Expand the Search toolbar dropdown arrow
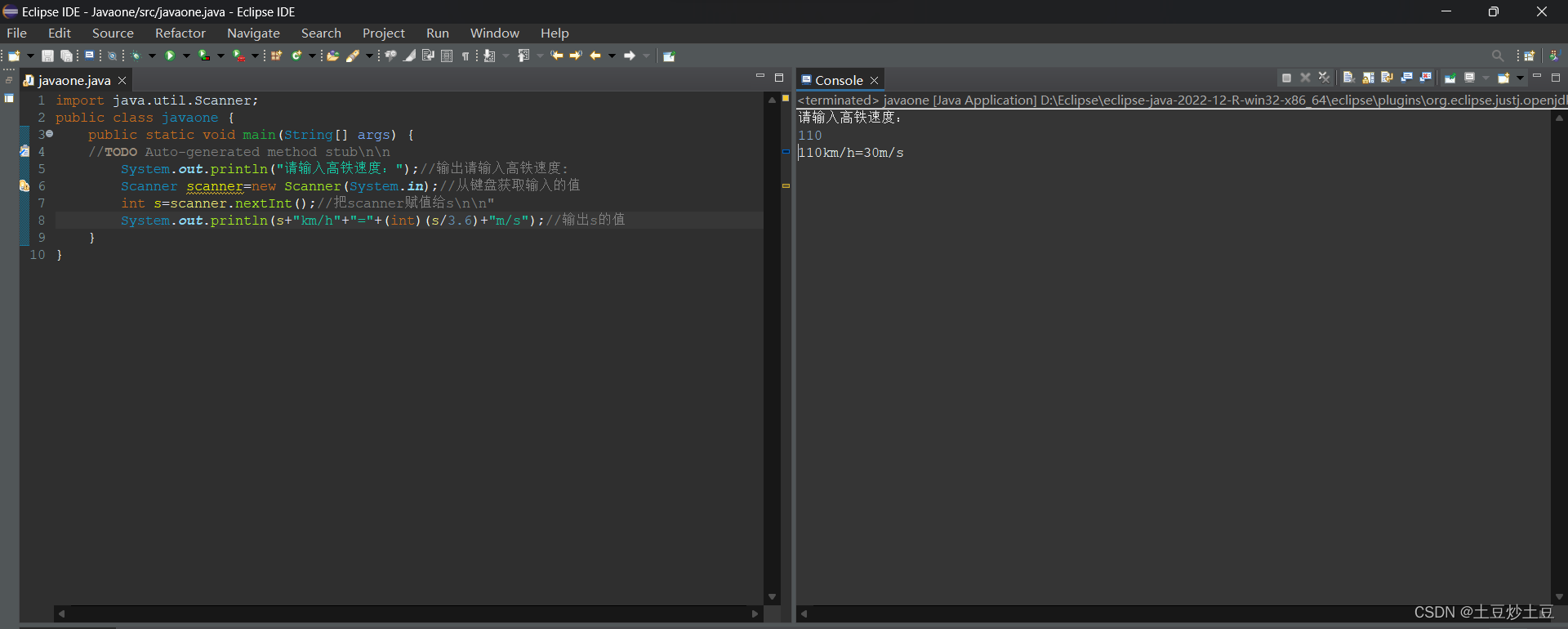The height and width of the screenshot is (629, 1568). click(369, 56)
